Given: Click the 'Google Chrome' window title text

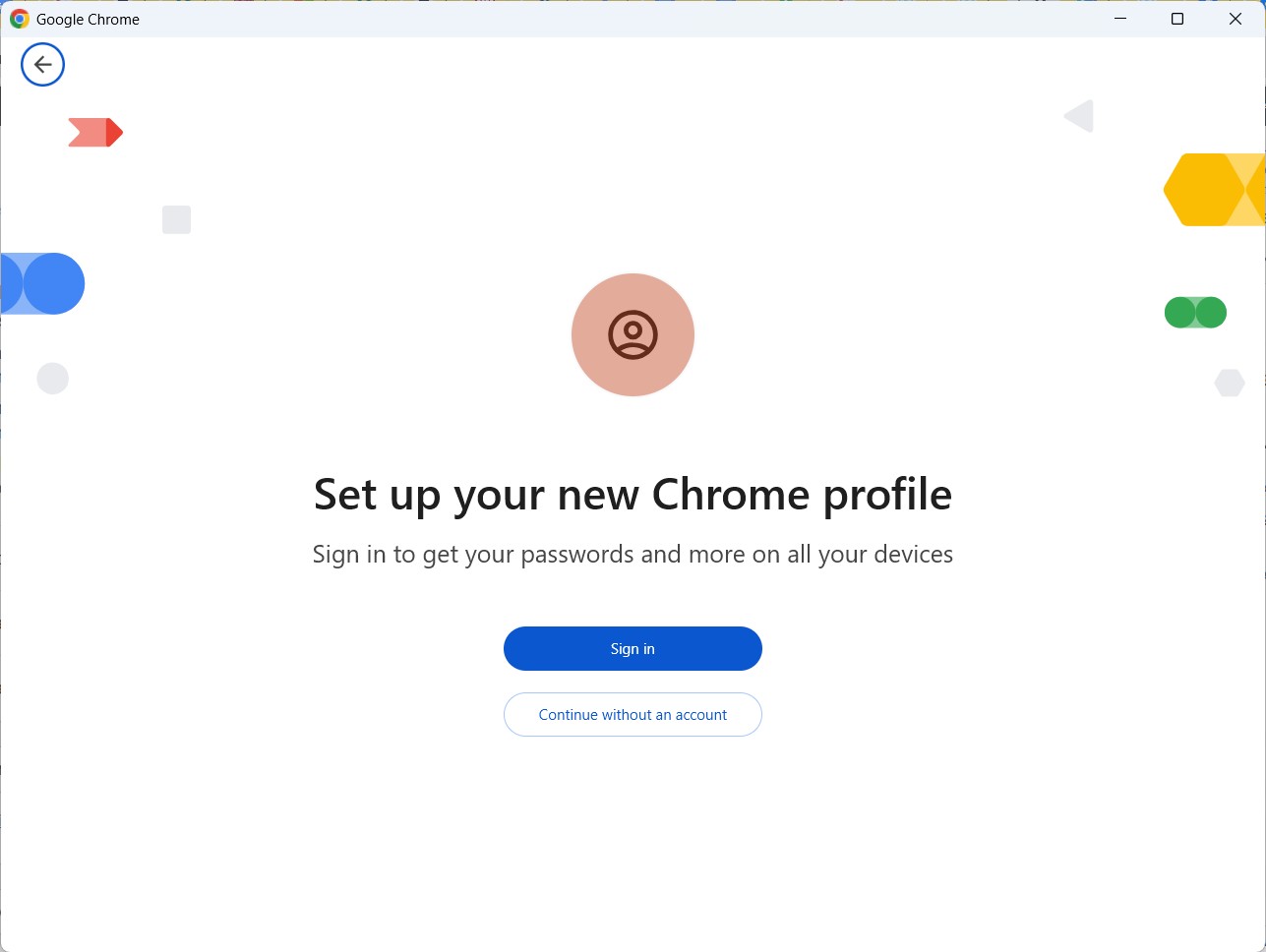Looking at the screenshot, I should click(88, 19).
